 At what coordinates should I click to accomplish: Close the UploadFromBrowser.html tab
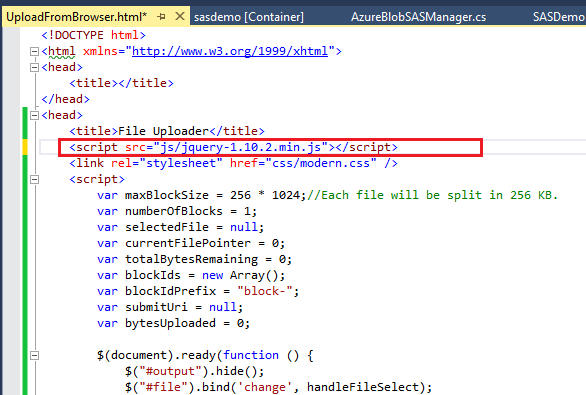[x=180, y=16]
